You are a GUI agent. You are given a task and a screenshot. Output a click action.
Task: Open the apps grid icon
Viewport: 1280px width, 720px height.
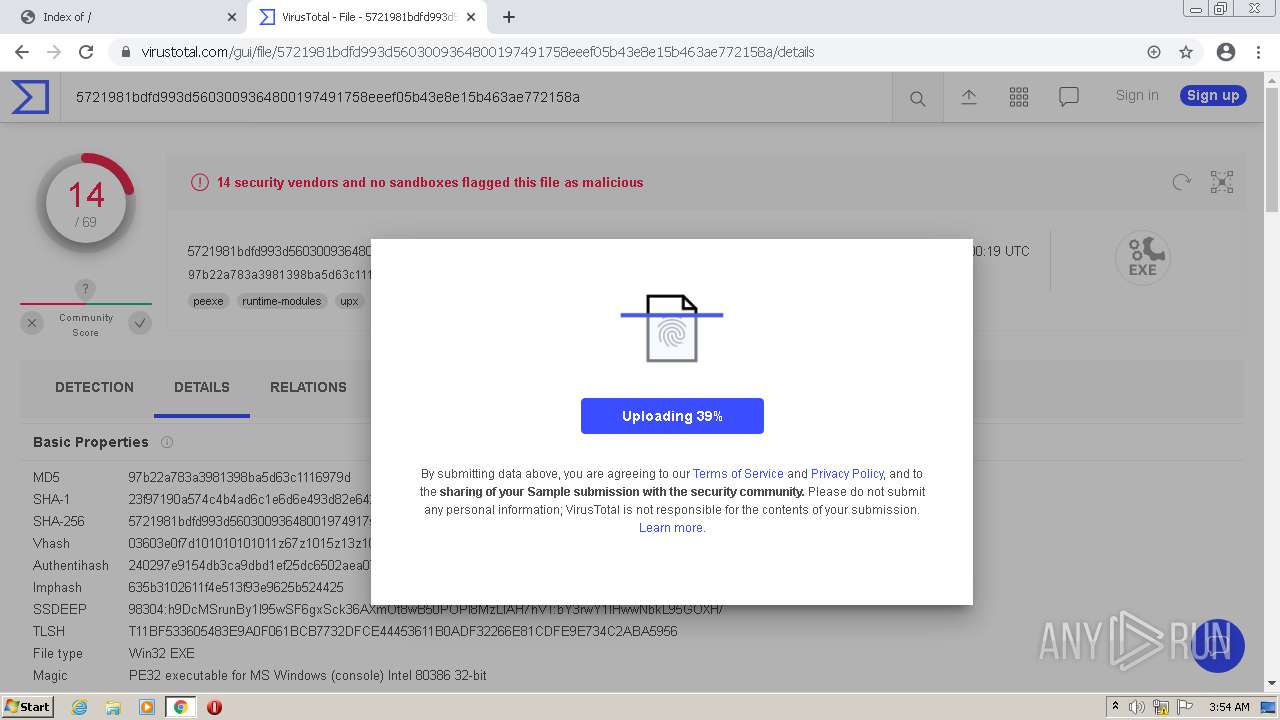pos(1019,97)
